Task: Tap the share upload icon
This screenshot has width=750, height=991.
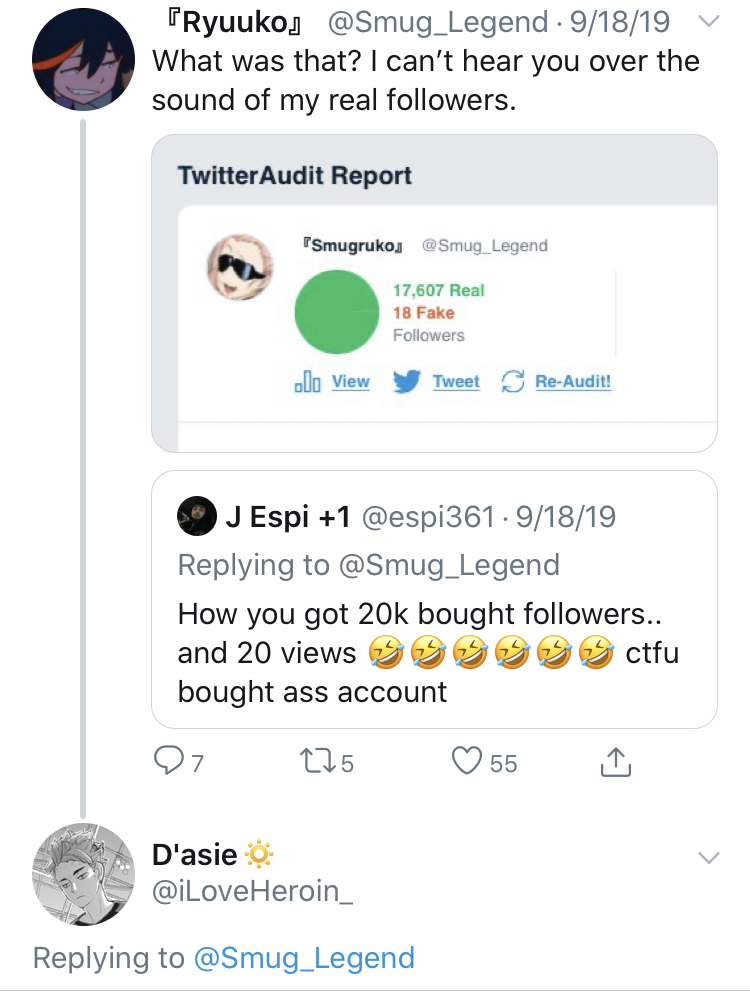Action: [615, 762]
